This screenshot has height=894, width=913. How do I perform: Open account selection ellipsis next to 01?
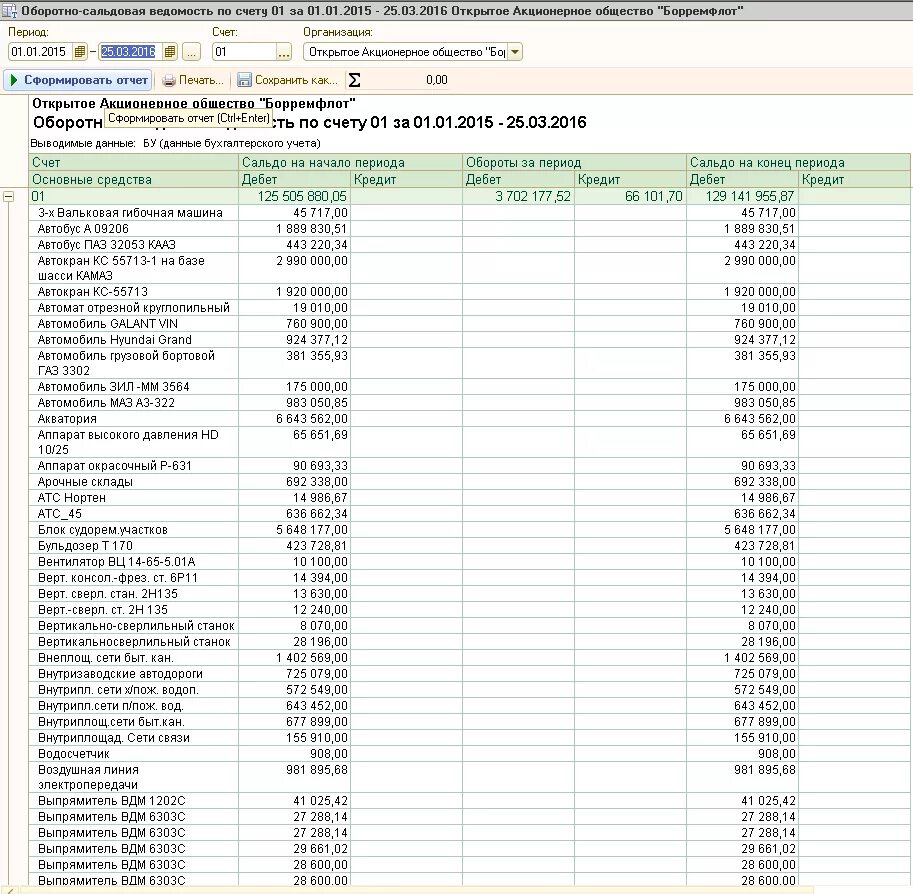click(284, 52)
